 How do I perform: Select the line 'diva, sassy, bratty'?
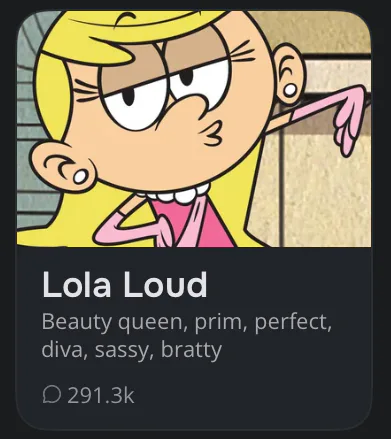pos(132,350)
